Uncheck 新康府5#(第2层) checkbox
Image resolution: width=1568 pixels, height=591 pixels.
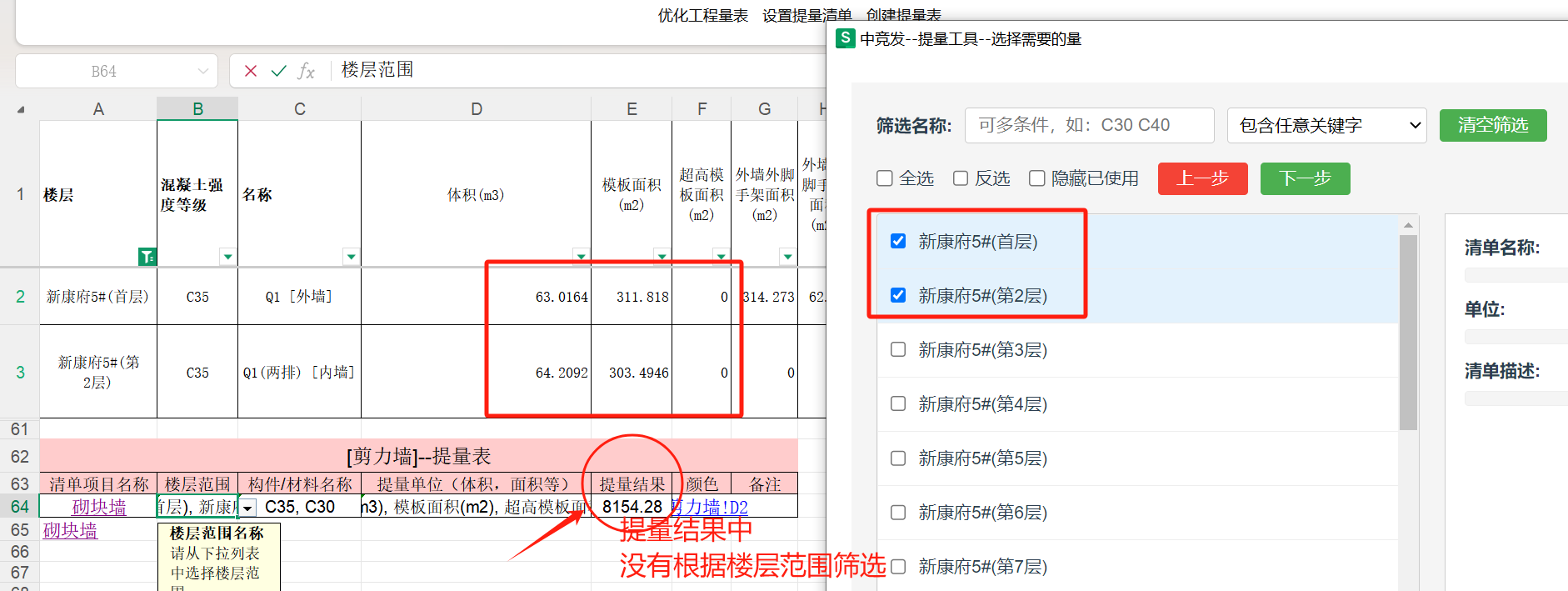click(898, 295)
